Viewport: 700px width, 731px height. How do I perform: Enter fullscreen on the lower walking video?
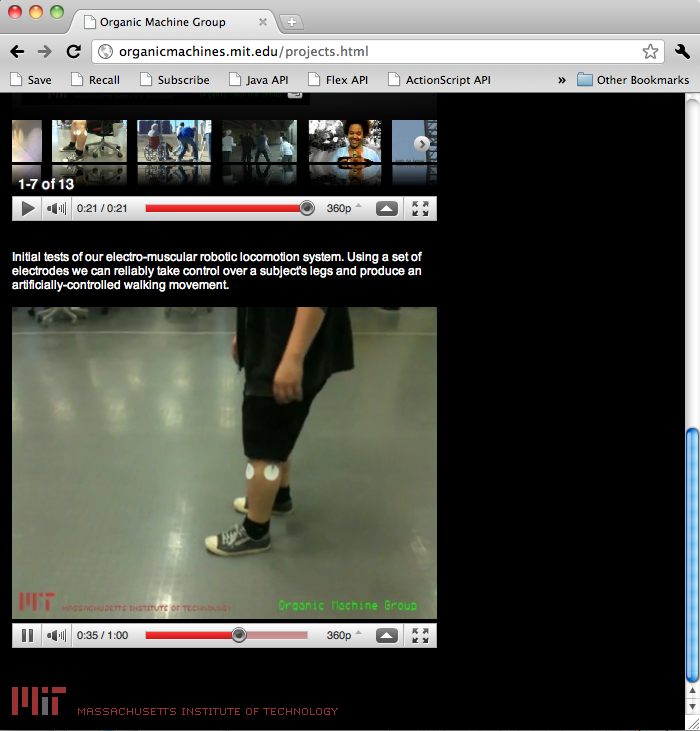(x=420, y=635)
